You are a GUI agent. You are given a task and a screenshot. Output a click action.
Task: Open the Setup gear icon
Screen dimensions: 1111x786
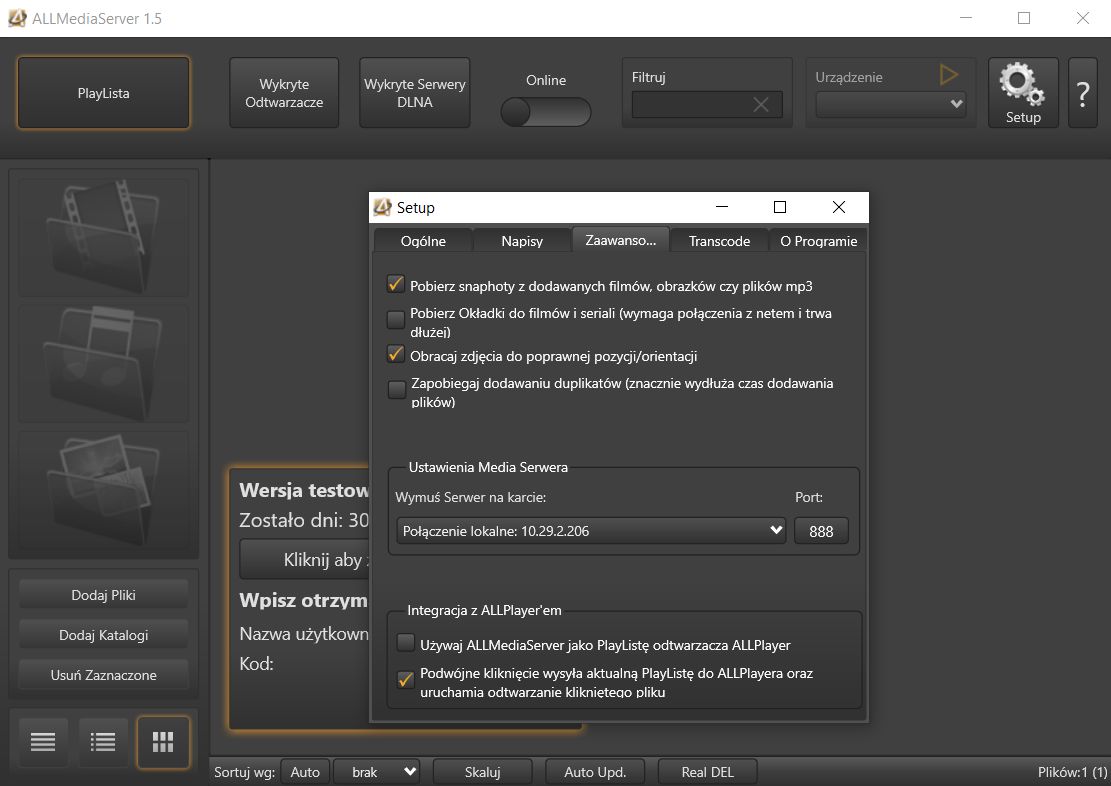(x=1022, y=93)
